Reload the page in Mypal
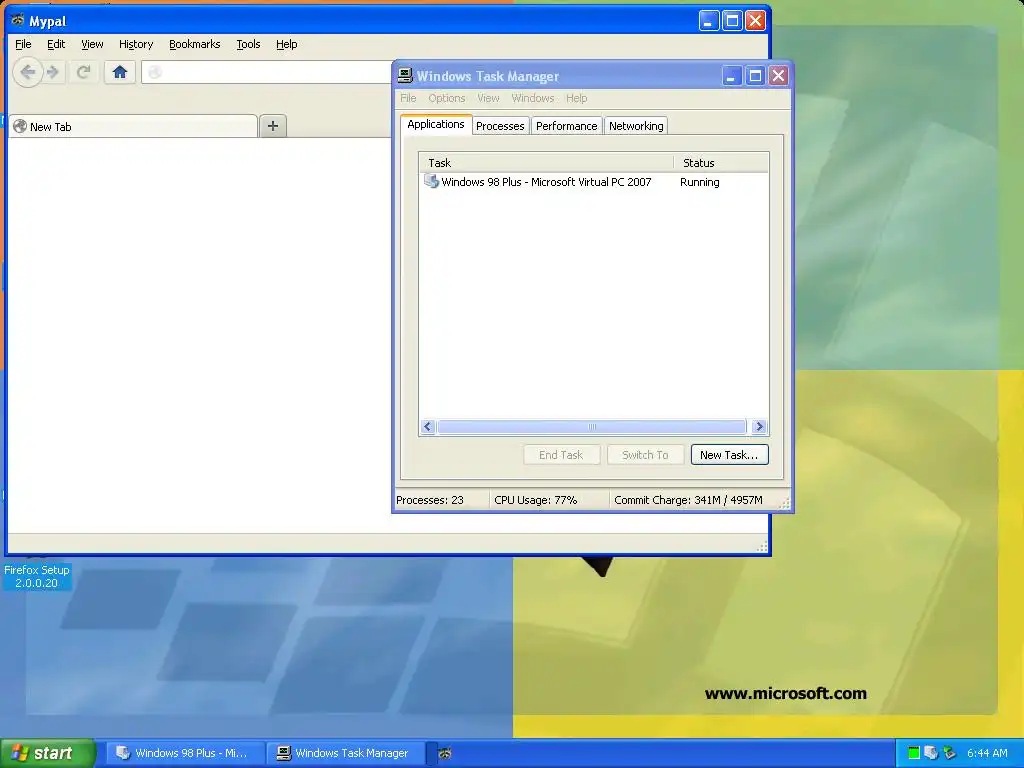The image size is (1024, 768). coord(83,72)
